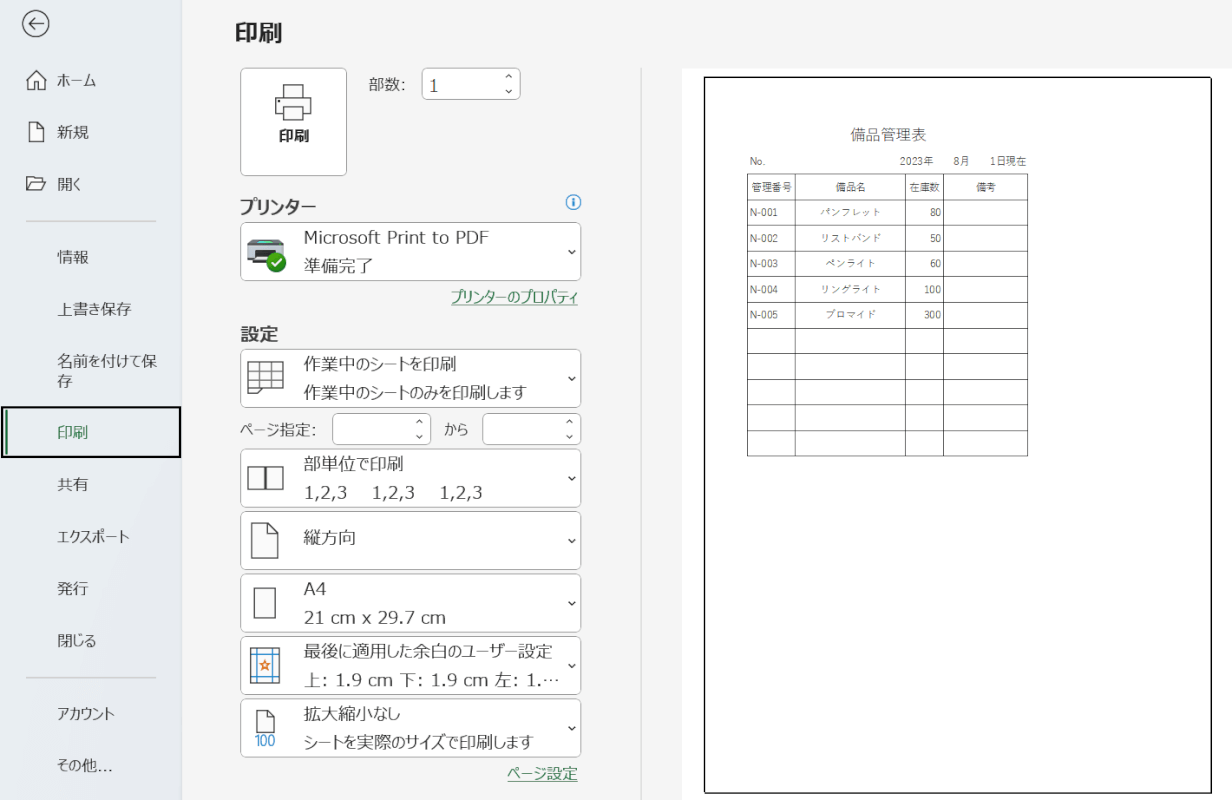Decrease the number of copies
This screenshot has height=800, width=1232.
click(508, 92)
